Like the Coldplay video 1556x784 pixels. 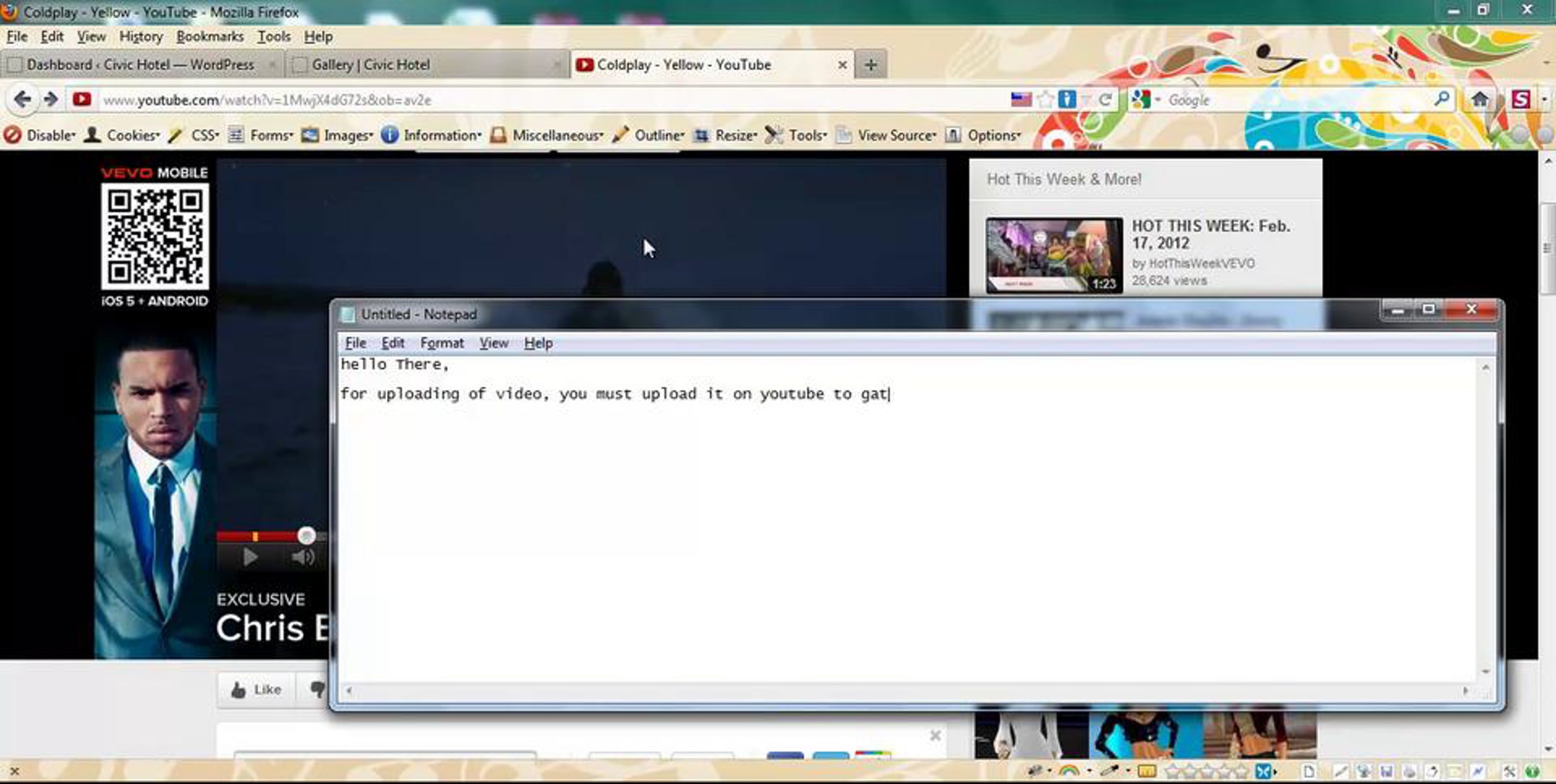[257, 689]
